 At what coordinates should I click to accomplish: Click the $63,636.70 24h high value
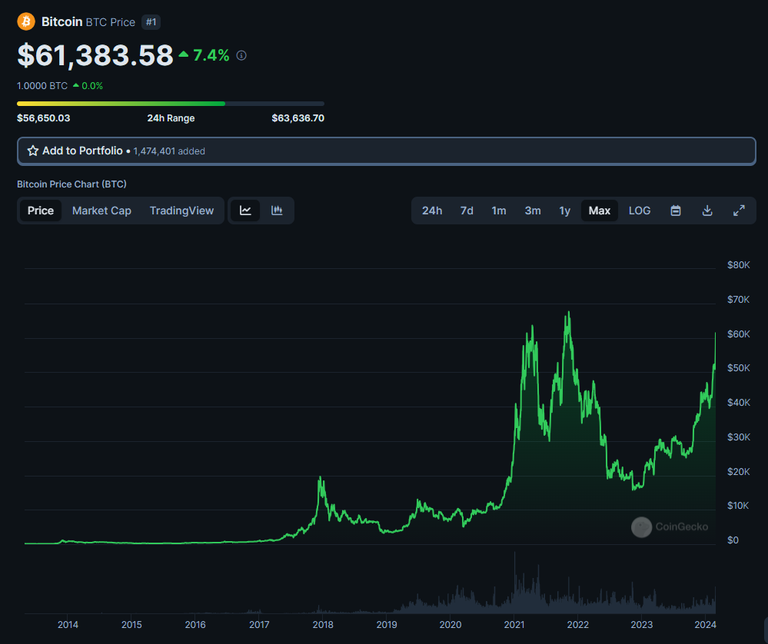298,118
